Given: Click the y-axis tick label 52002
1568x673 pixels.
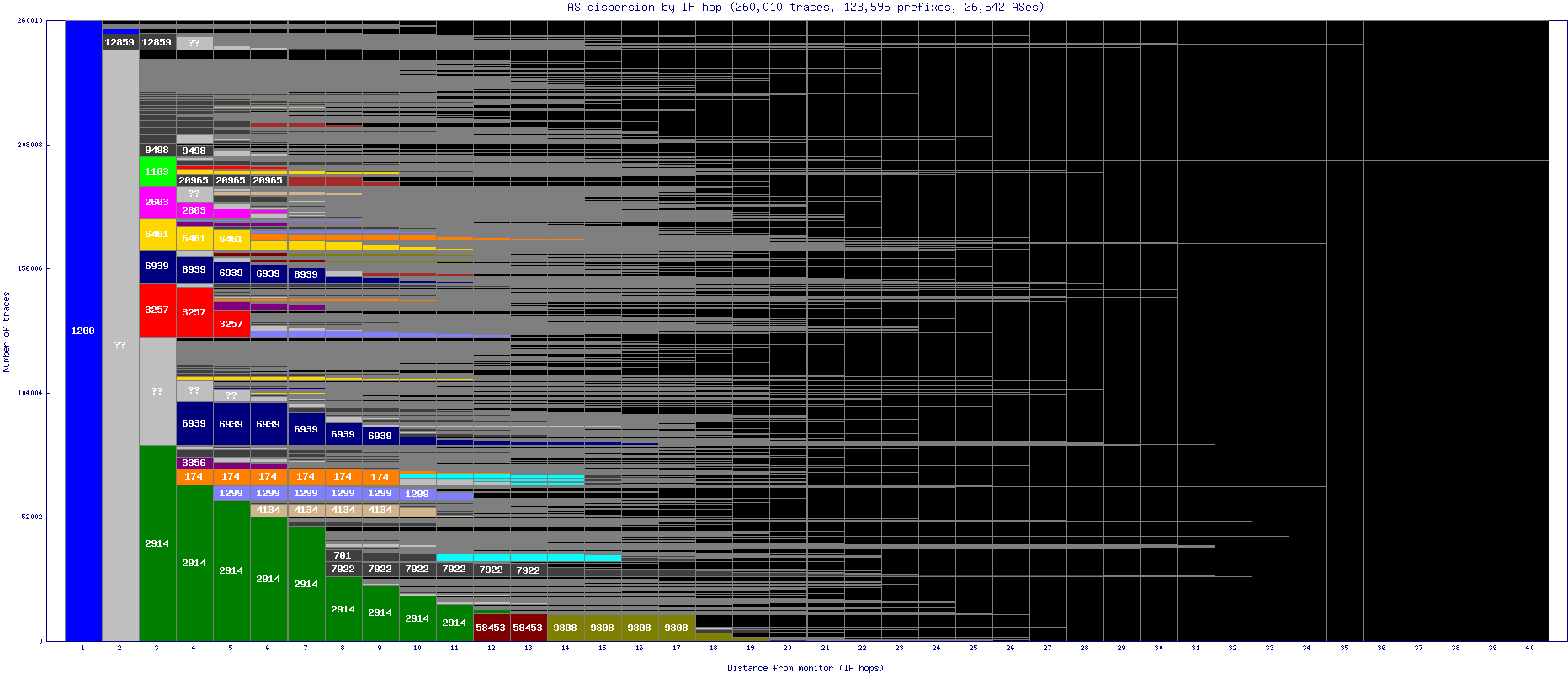Looking at the screenshot, I should tap(32, 517).
